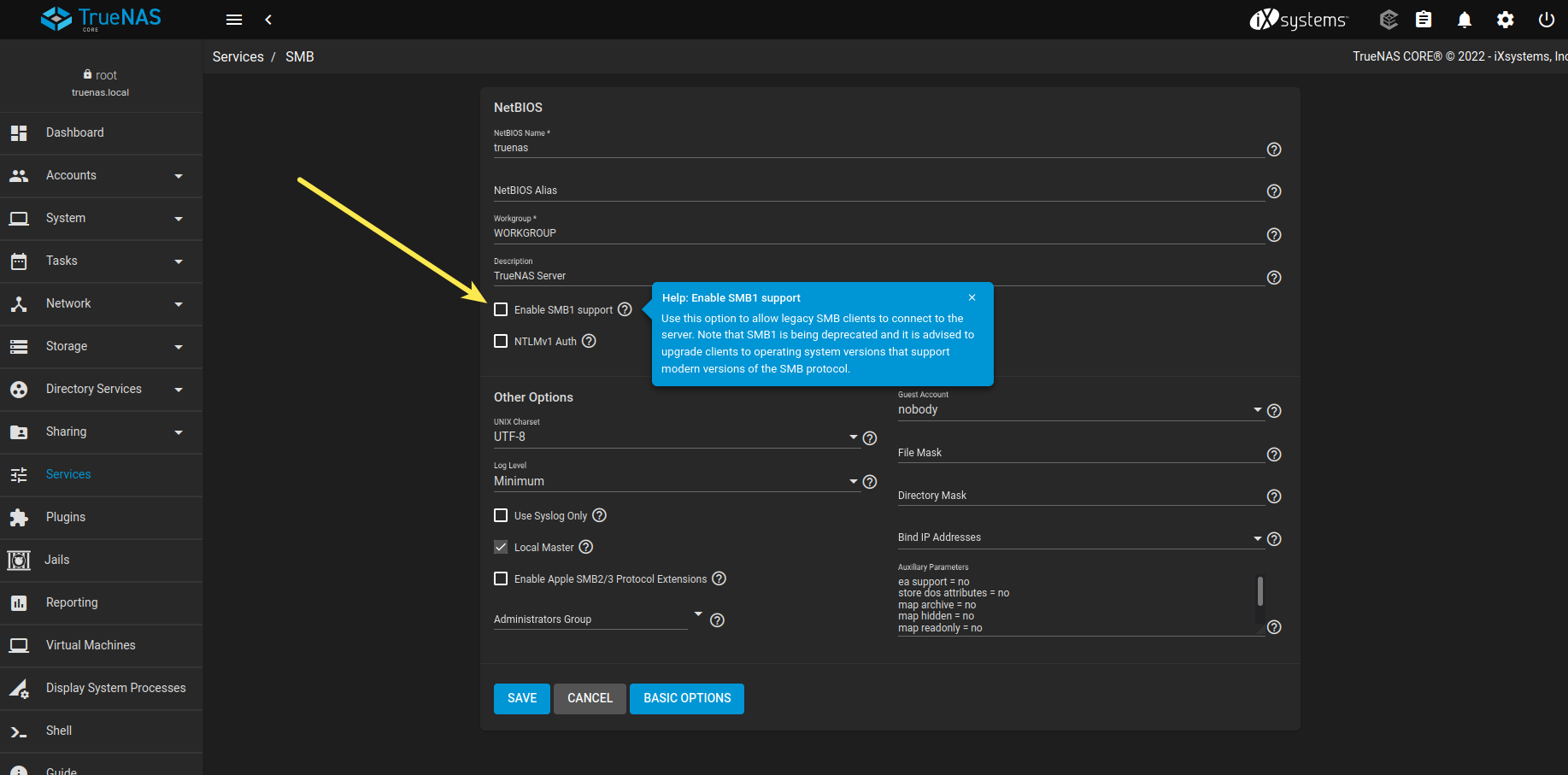
Task: Open Reporting page
Action: pos(101,602)
